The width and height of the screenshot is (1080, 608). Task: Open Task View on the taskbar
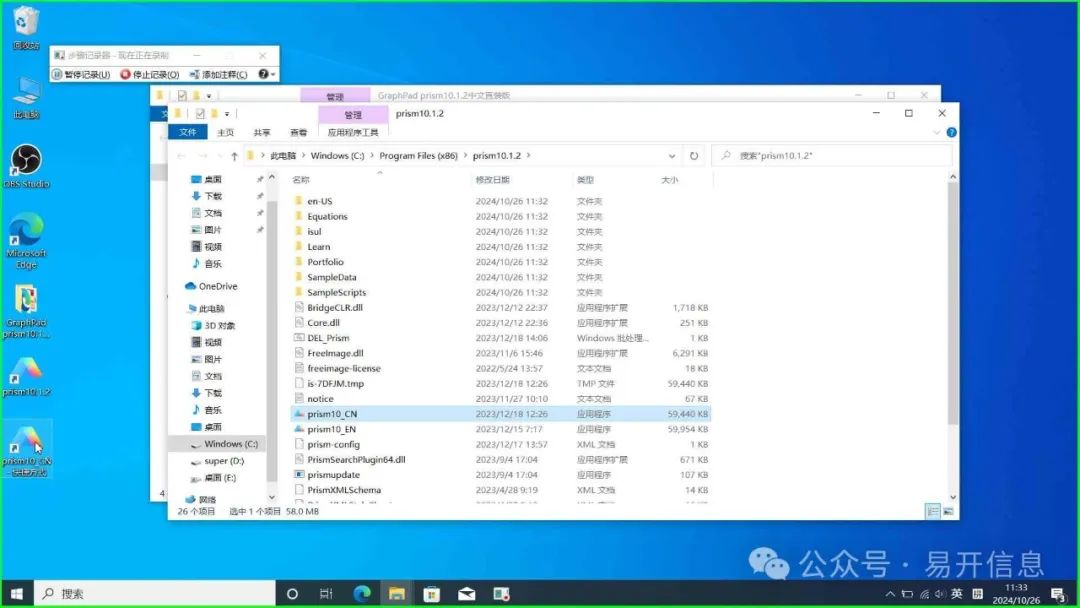326,594
